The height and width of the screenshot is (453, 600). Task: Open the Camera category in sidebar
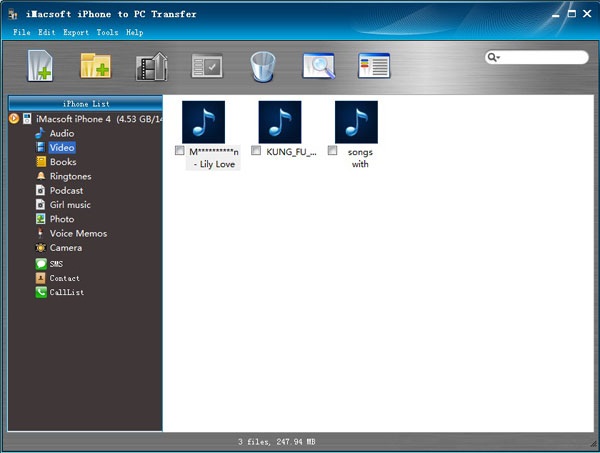coord(65,248)
